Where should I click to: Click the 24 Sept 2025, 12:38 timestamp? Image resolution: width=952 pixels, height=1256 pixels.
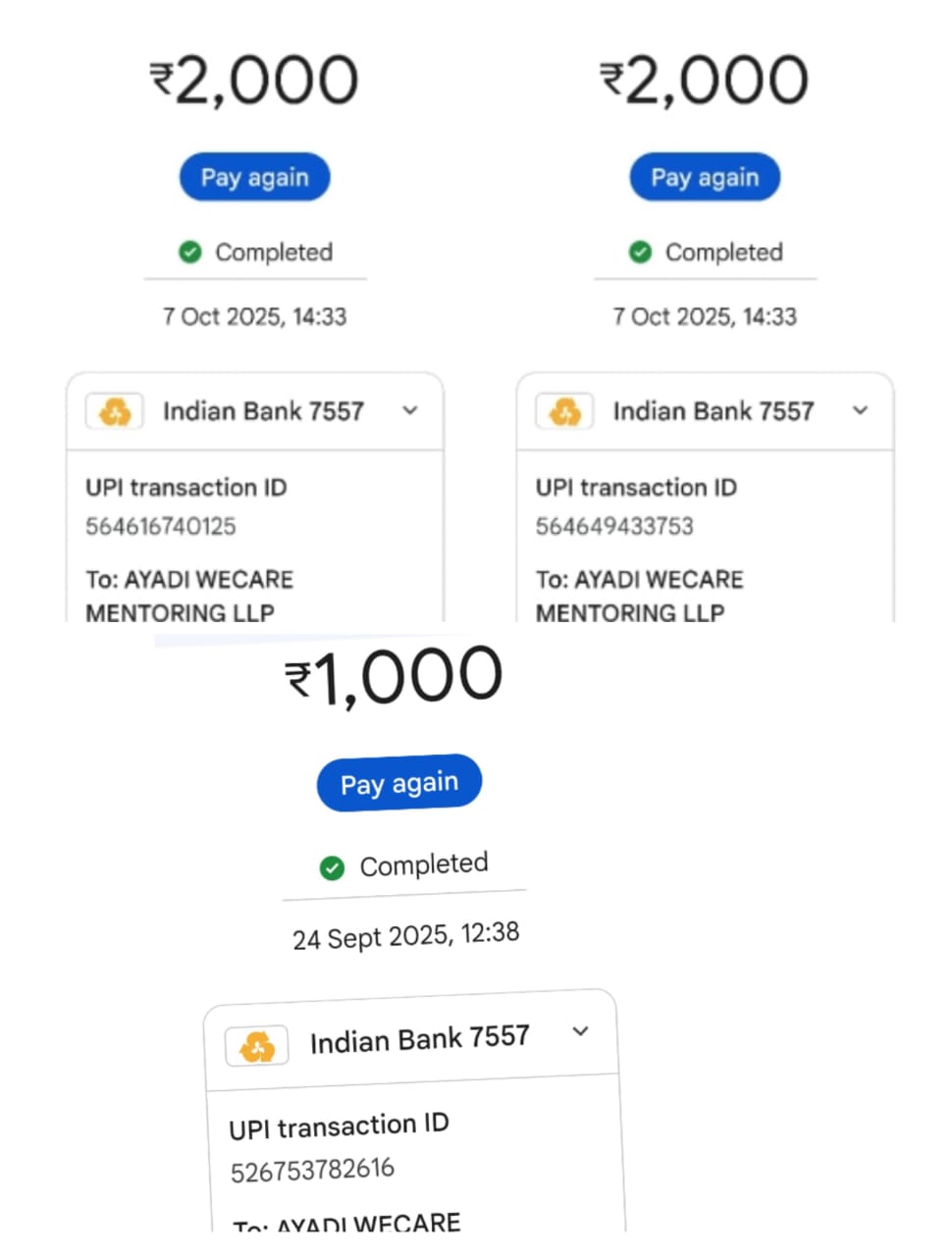point(405,935)
